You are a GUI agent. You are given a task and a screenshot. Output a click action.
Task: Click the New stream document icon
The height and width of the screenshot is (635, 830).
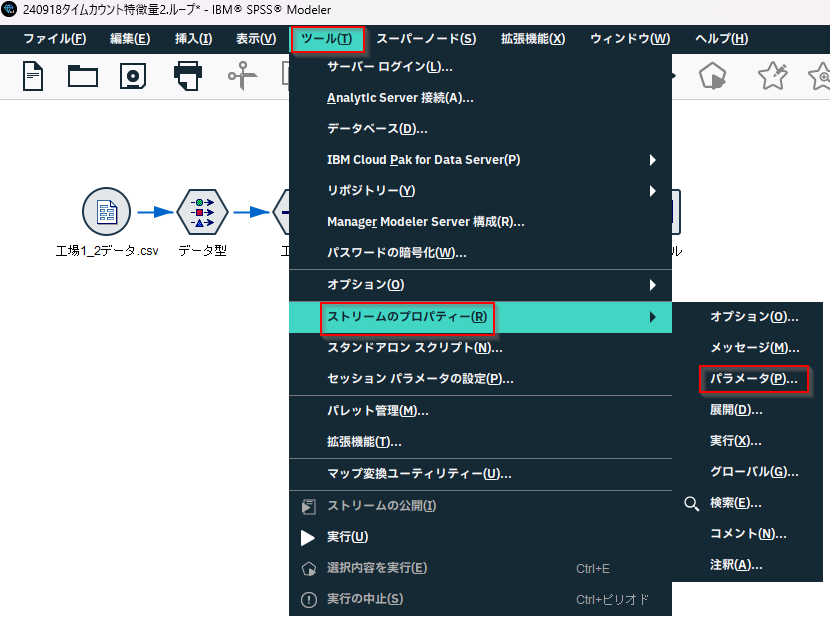coord(33,76)
